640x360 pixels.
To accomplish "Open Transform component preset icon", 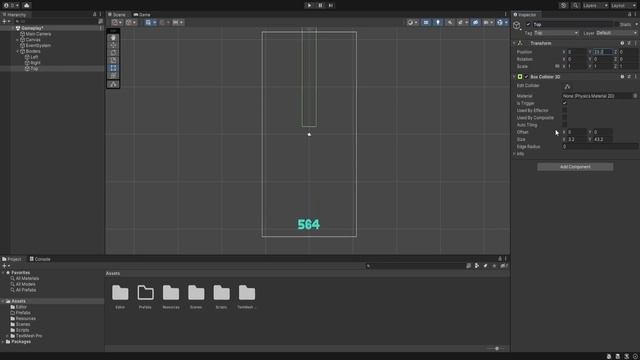I will 629,43.
